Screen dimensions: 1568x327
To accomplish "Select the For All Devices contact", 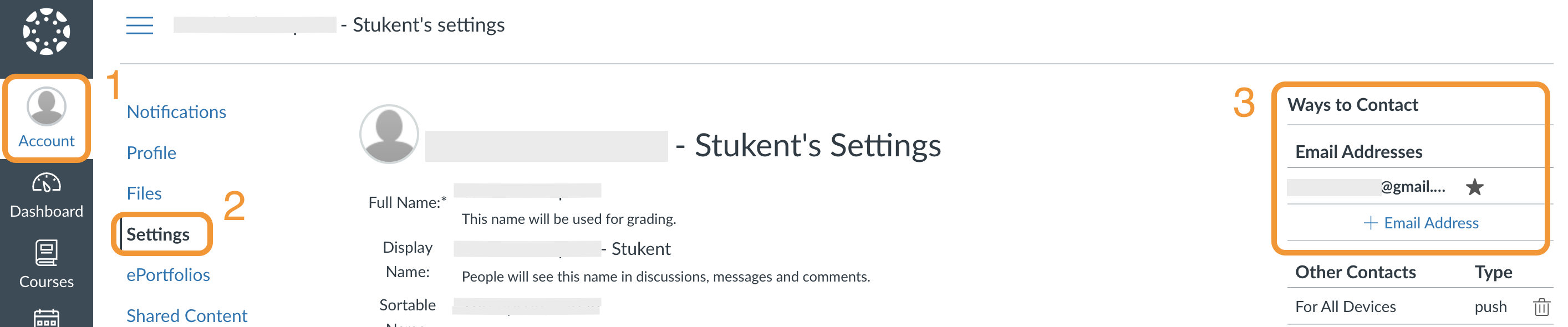I will pyautogui.click(x=1345, y=307).
